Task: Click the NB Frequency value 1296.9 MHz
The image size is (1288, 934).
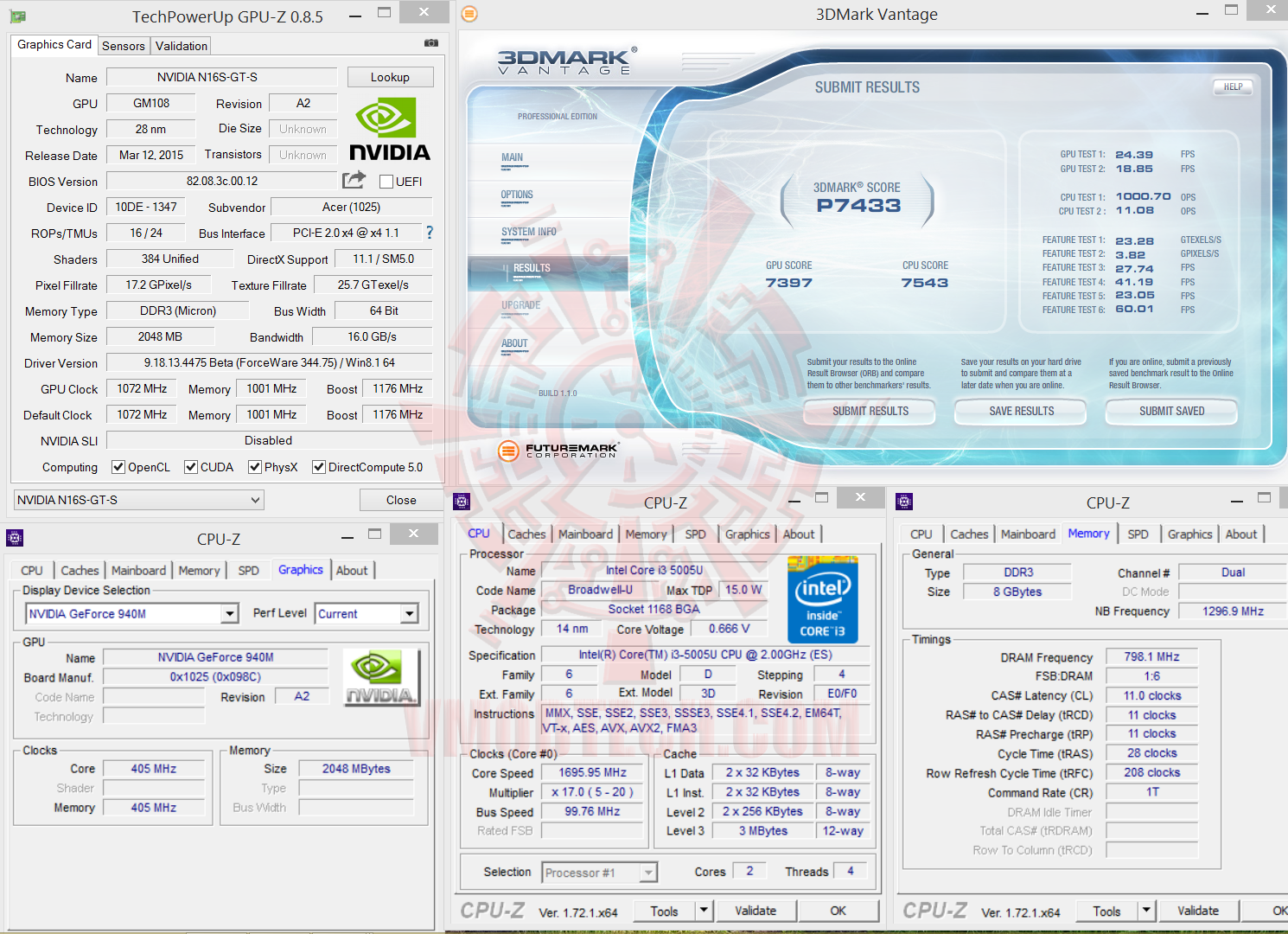Action: coord(1233,611)
